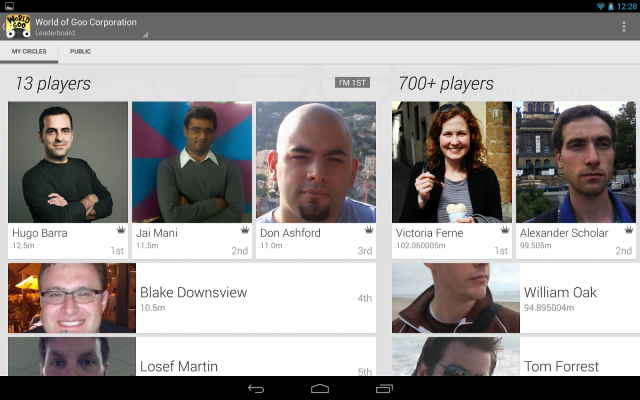
Task: Switch to the Public tab
Action: [x=80, y=51]
